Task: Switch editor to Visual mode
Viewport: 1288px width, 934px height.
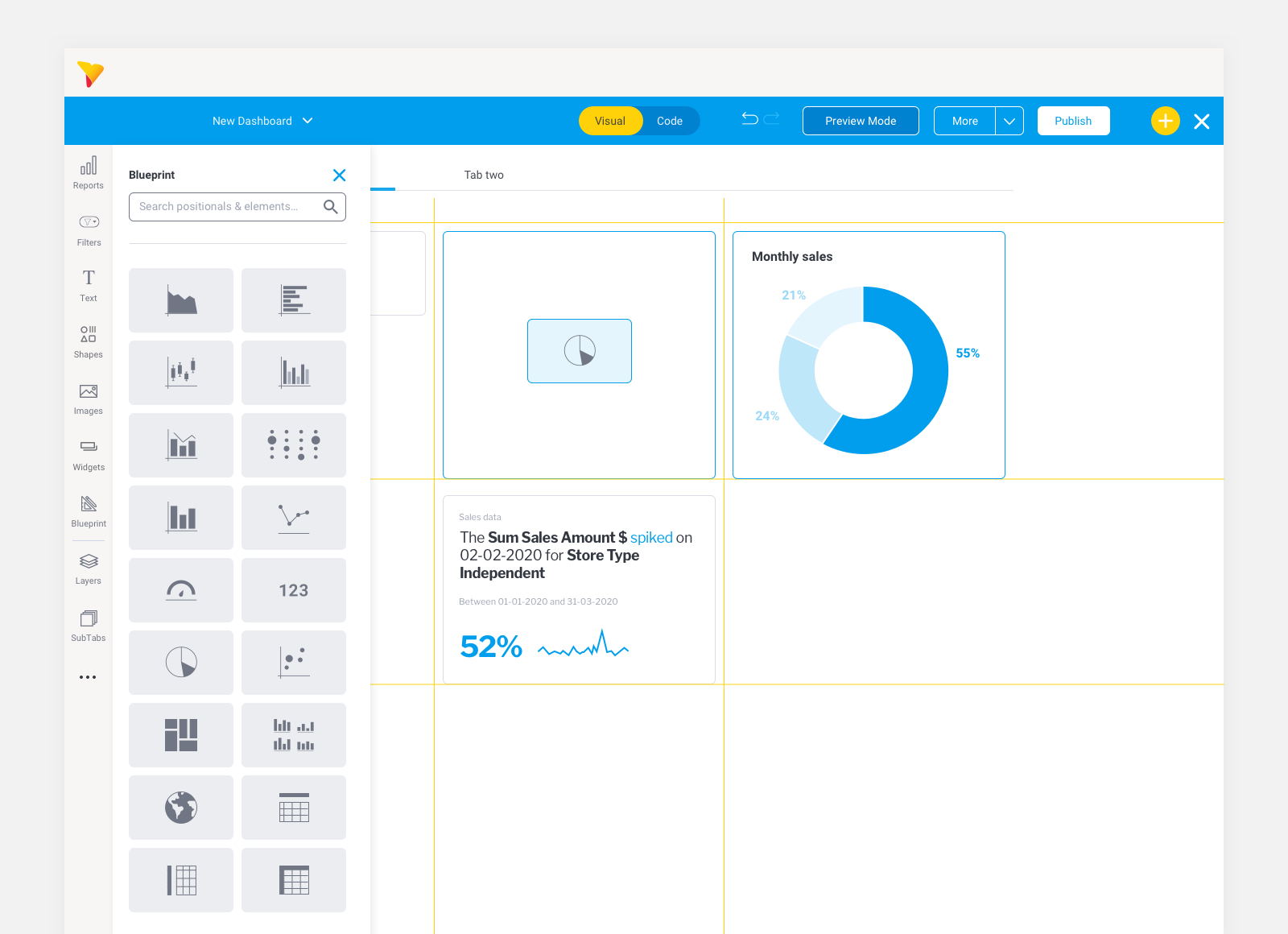Action: pyautogui.click(x=610, y=121)
